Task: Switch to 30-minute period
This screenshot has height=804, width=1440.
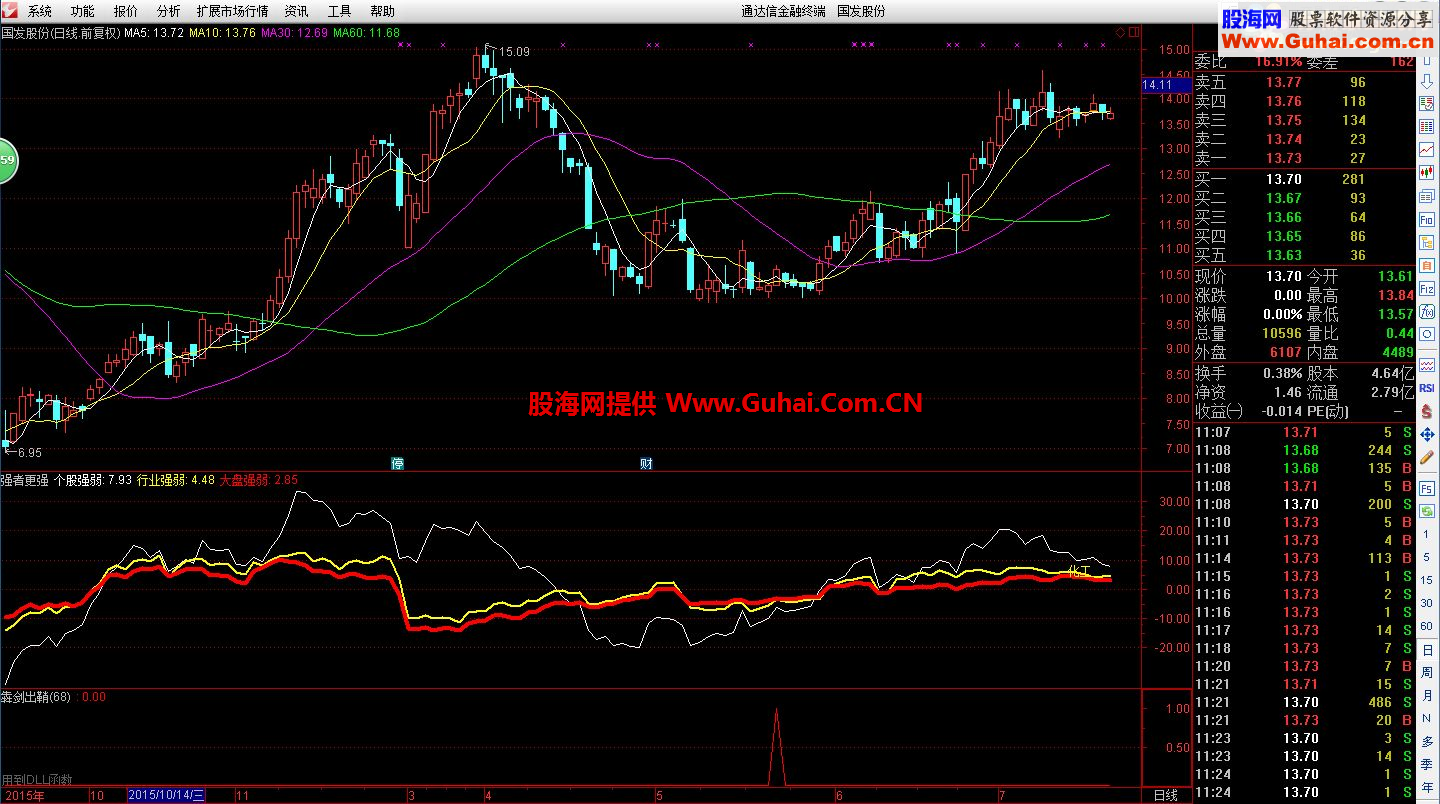Action: tap(1427, 602)
